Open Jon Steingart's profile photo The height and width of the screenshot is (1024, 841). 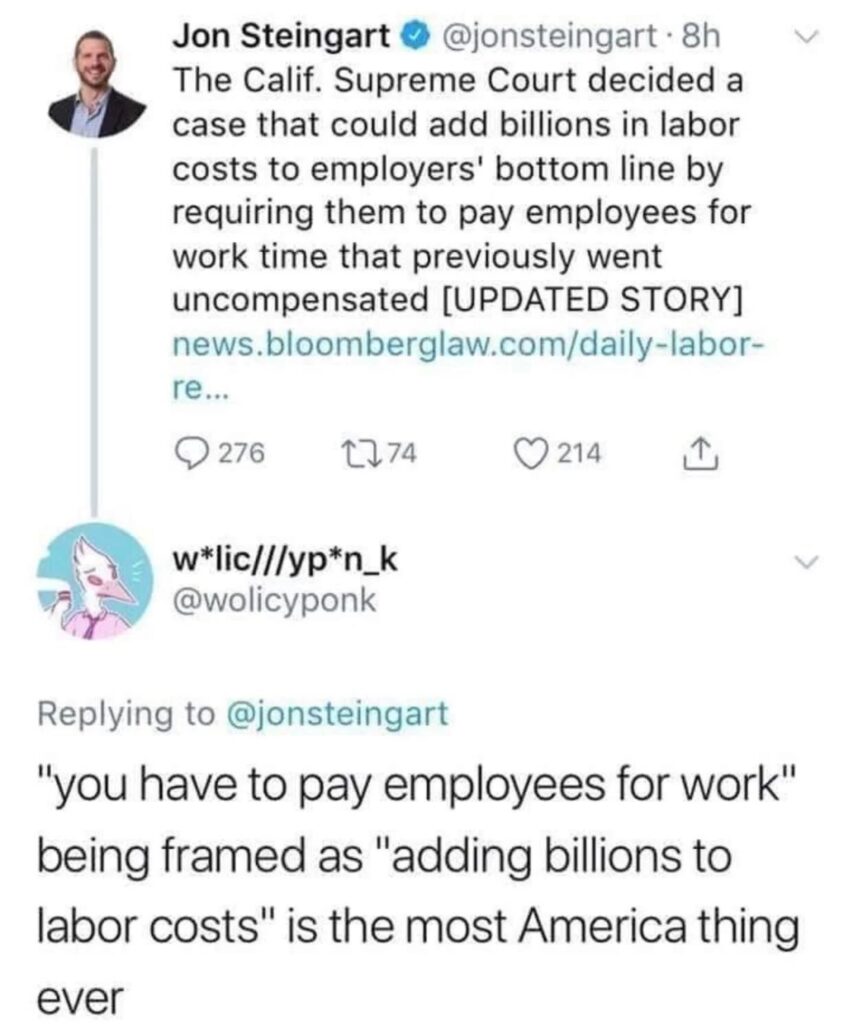tap(97, 85)
